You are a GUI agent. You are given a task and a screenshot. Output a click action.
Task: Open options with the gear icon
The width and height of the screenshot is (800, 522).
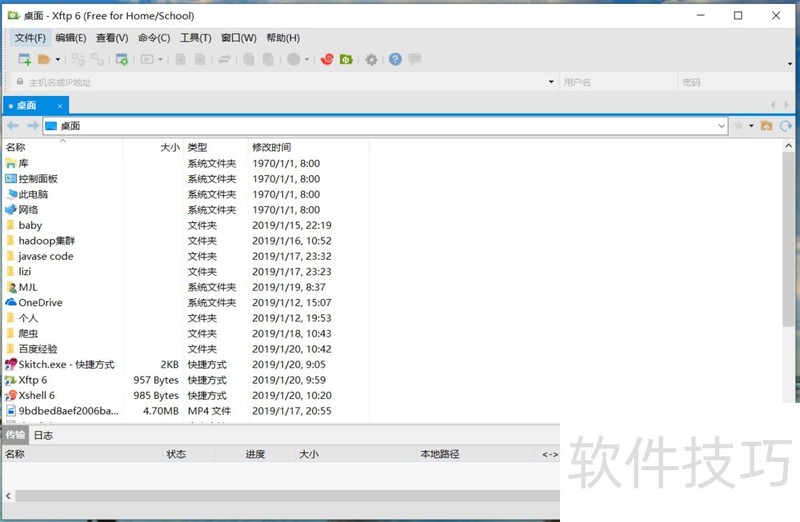tap(371, 60)
